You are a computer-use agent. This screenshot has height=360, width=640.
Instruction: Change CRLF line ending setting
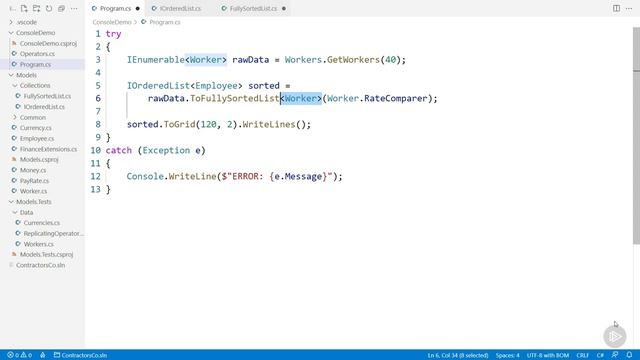click(582, 355)
